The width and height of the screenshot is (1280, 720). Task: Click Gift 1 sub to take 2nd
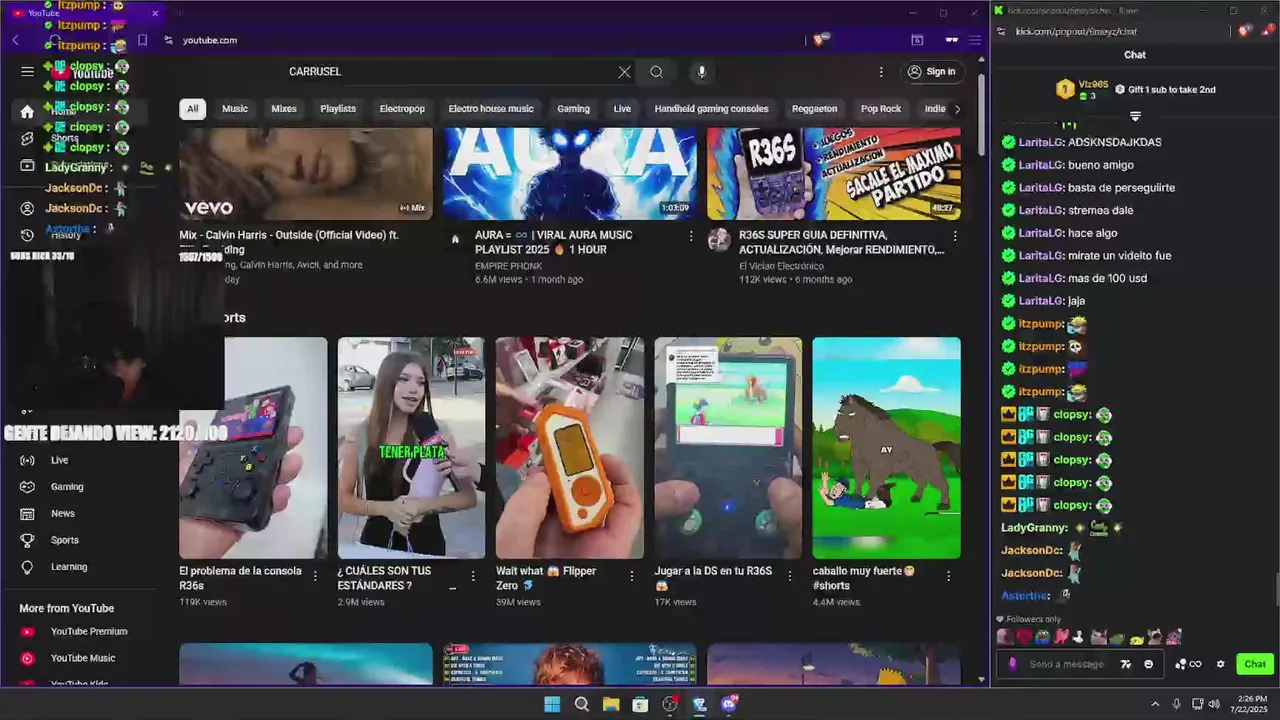(x=1165, y=89)
